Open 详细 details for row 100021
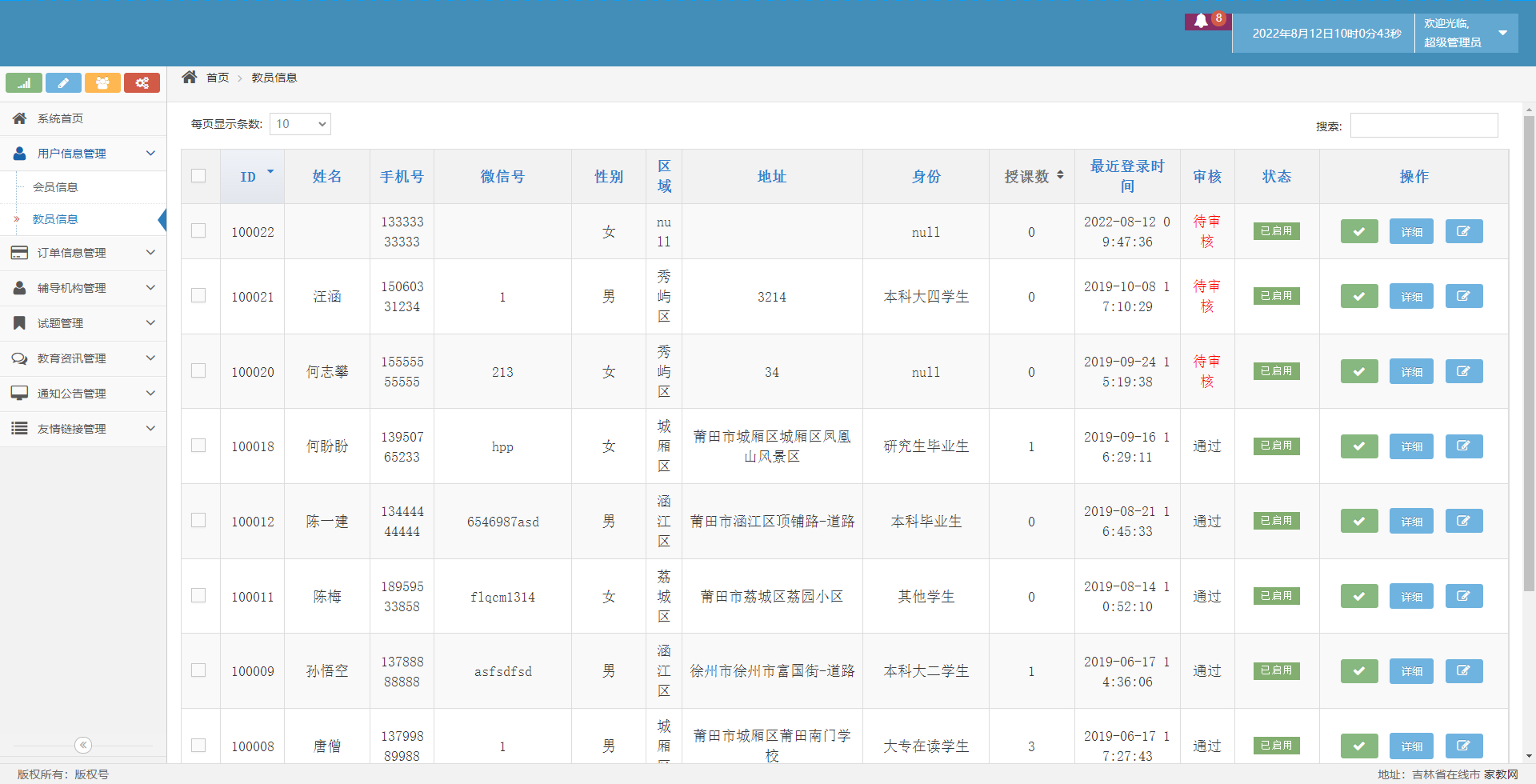The width and height of the screenshot is (1536, 784). point(1411,296)
